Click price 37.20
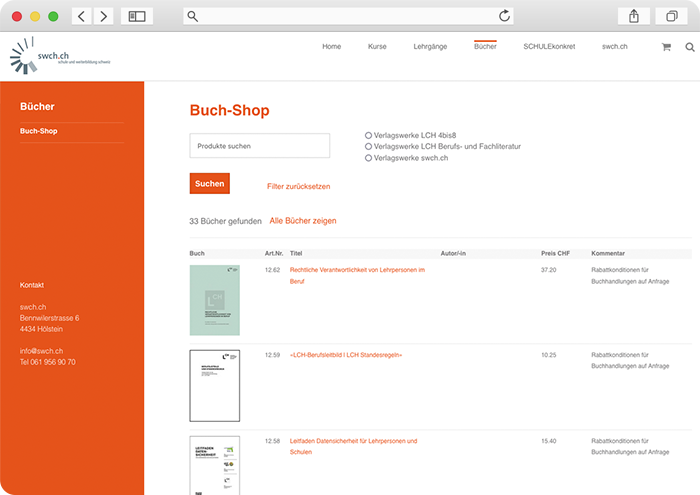This screenshot has width=700, height=495. coord(549,270)
